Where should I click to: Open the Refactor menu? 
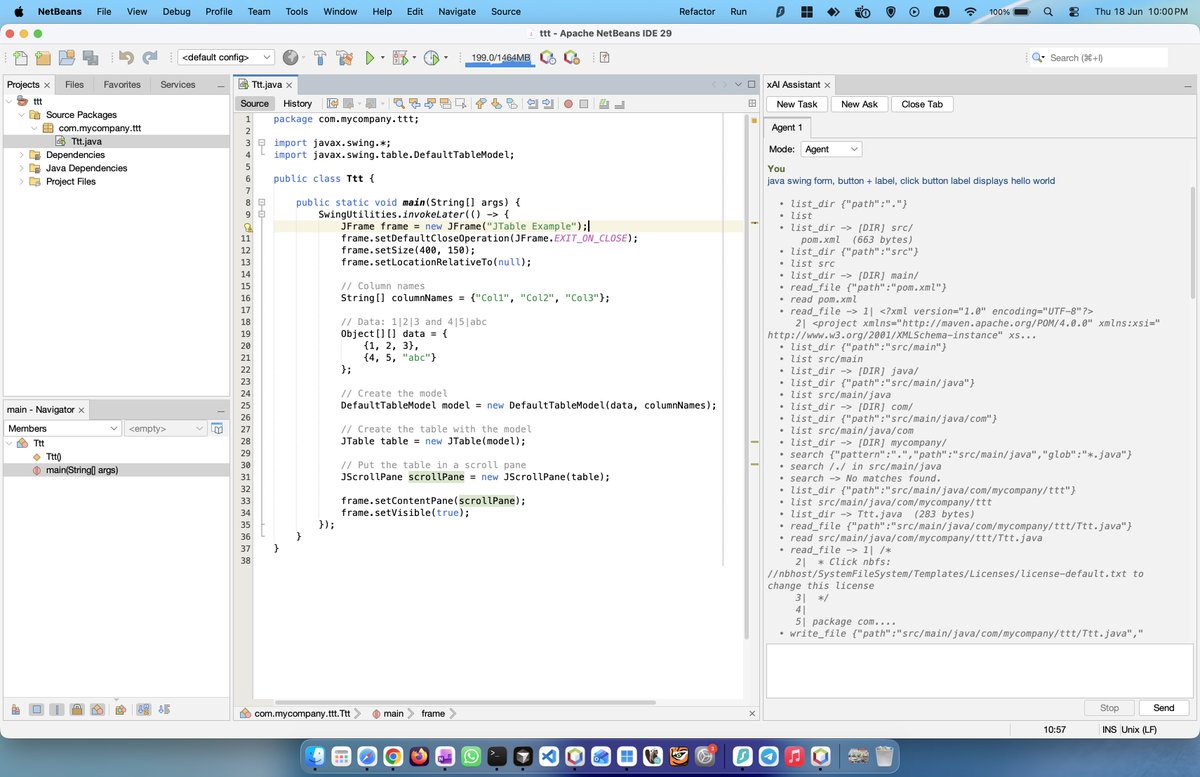click(x=697, y=11)
